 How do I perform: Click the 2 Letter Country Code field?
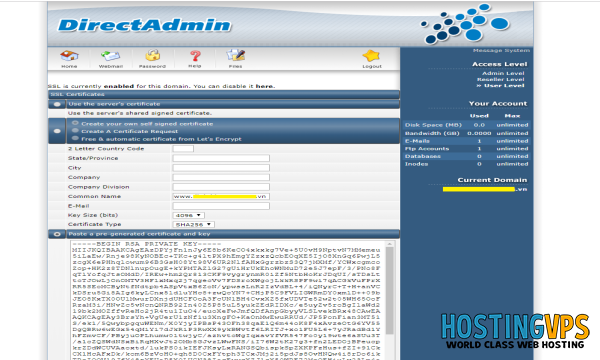(x=183, y=148)
